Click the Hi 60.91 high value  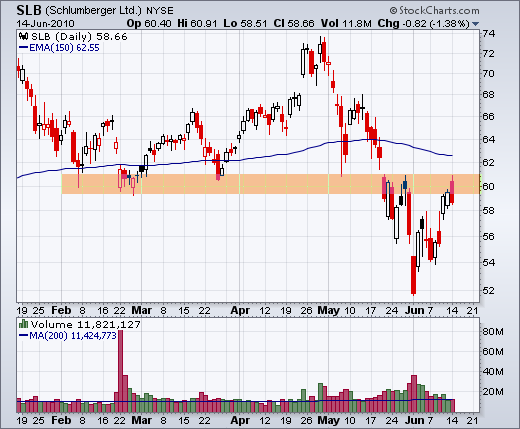197,24
